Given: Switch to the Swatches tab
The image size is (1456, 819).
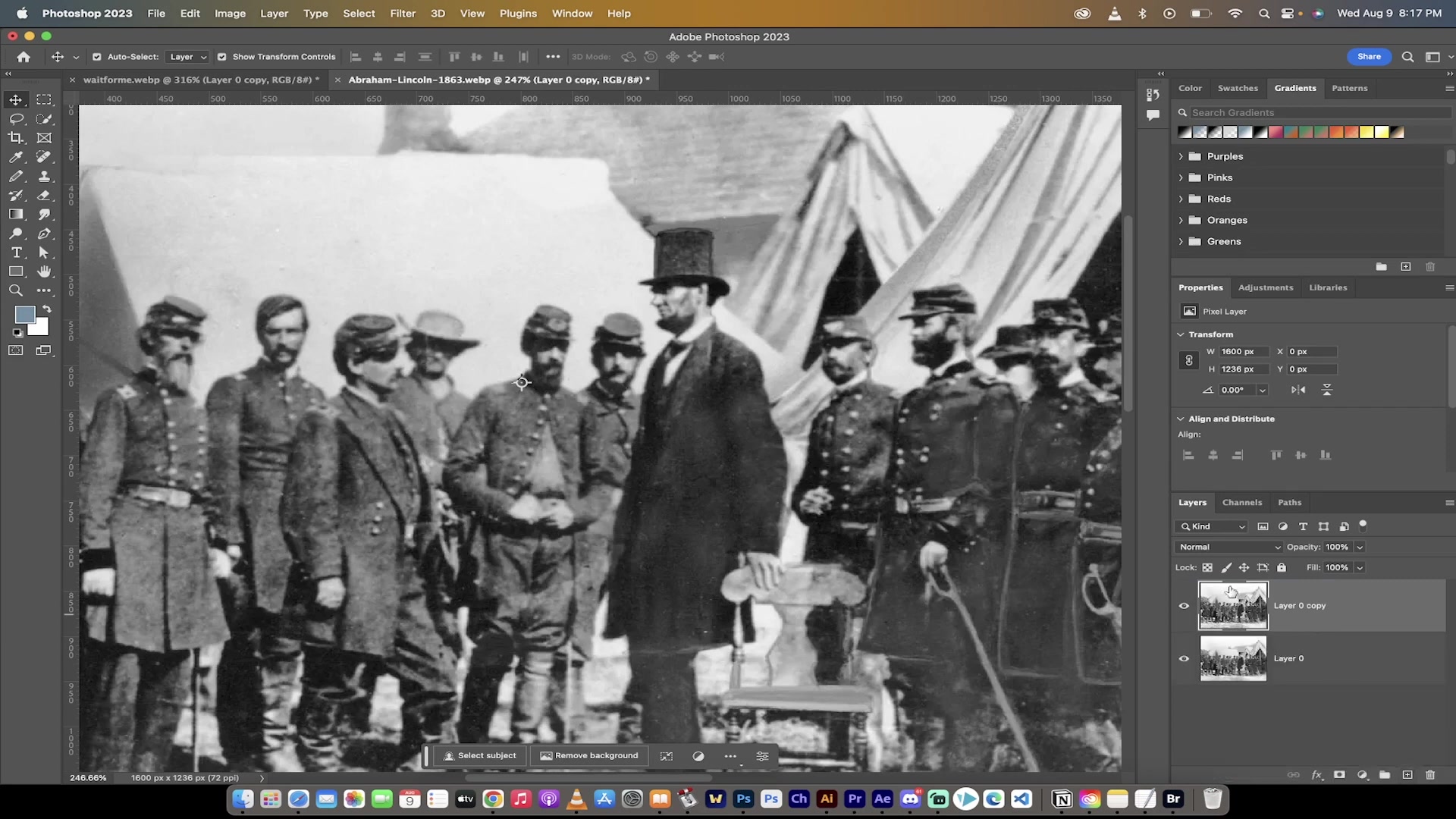Looking at the screenshot, I should pyautogui.click(x=1238, y=88).
